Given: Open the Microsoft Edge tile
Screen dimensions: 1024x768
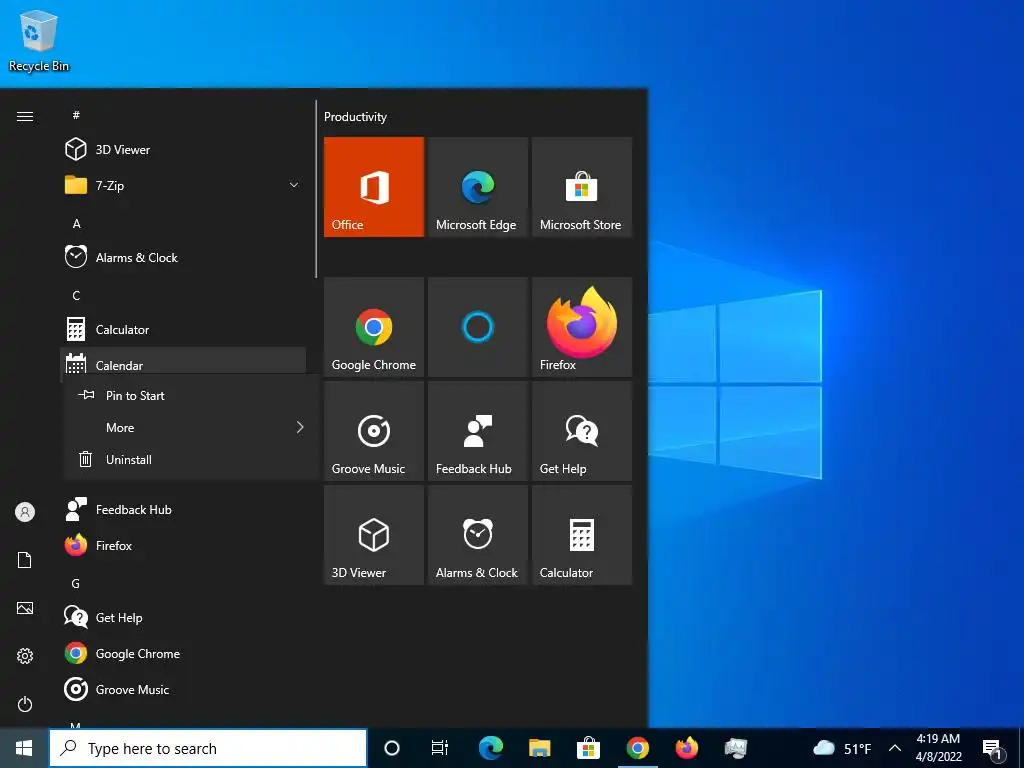Looking at the screenshot, I should 477,187.
